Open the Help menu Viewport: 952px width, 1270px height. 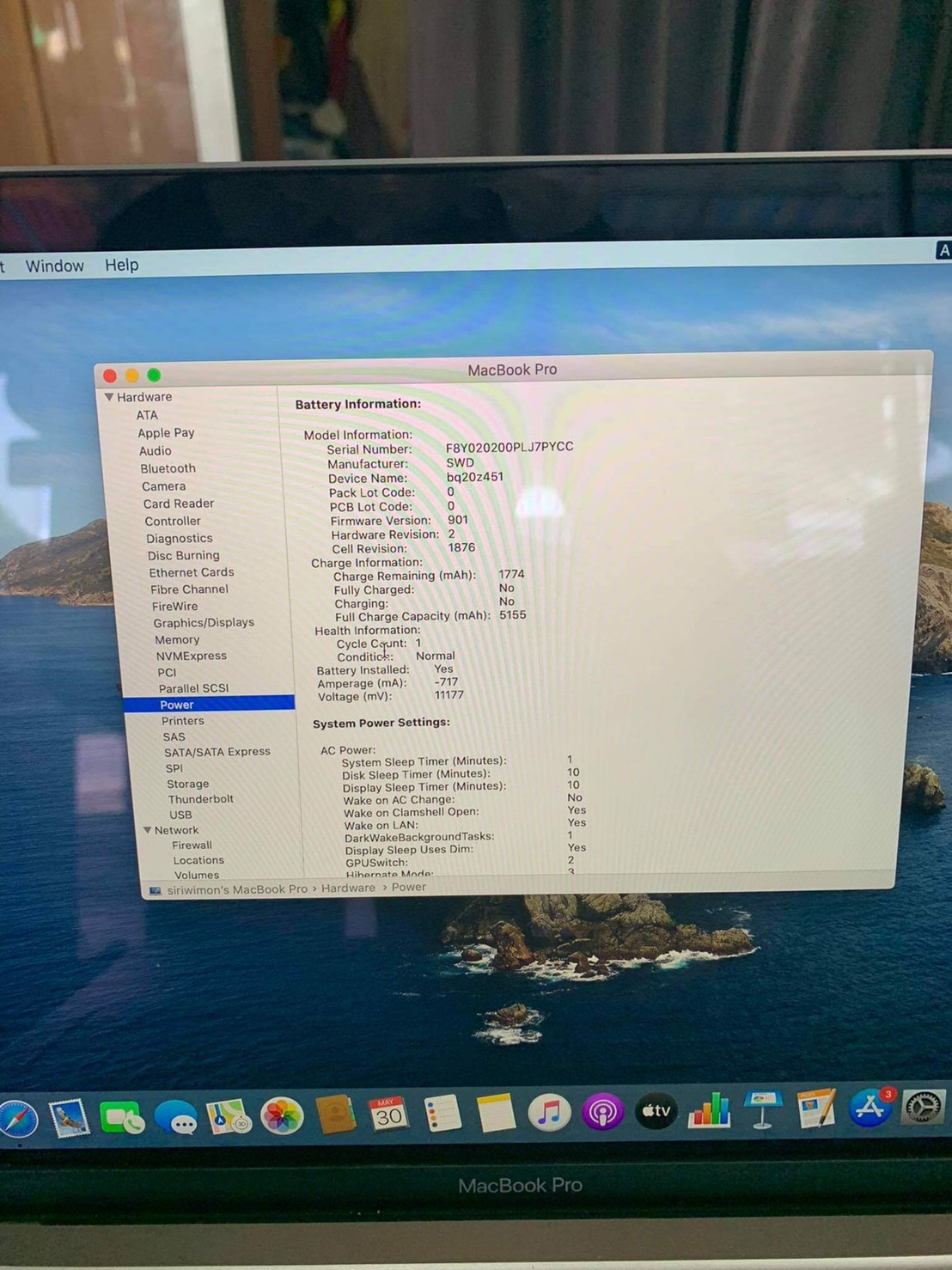click(121, 266)
